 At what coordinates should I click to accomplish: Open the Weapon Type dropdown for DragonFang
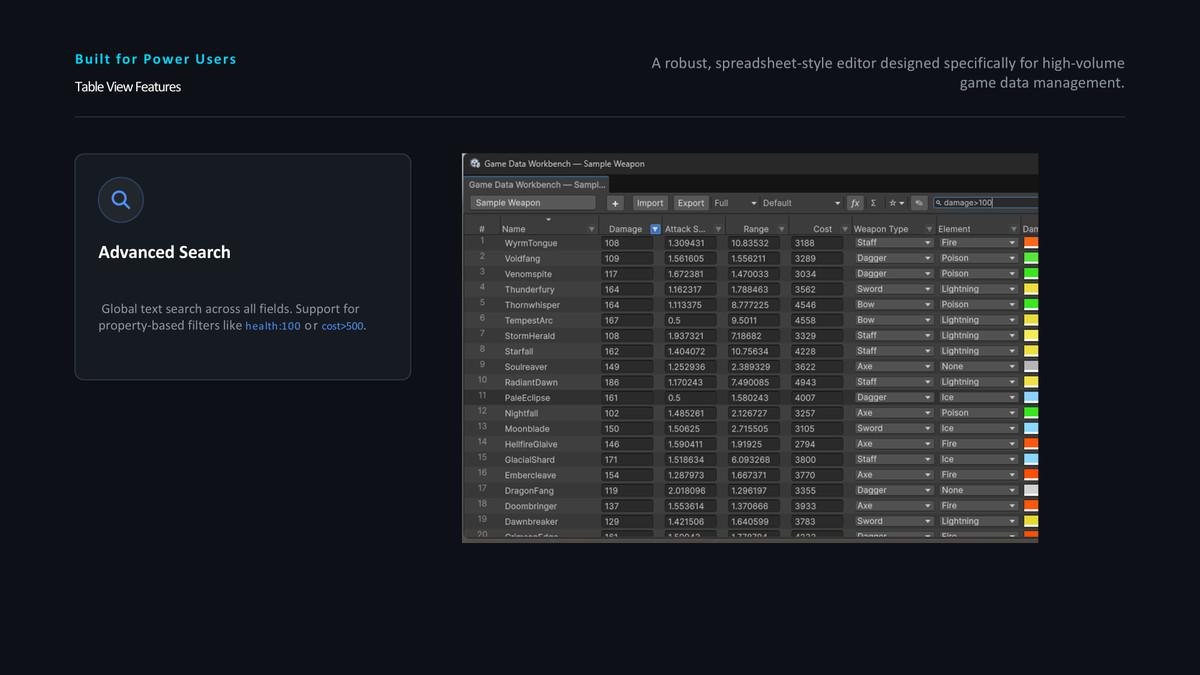pyautogui.click(x=893, y=491)
